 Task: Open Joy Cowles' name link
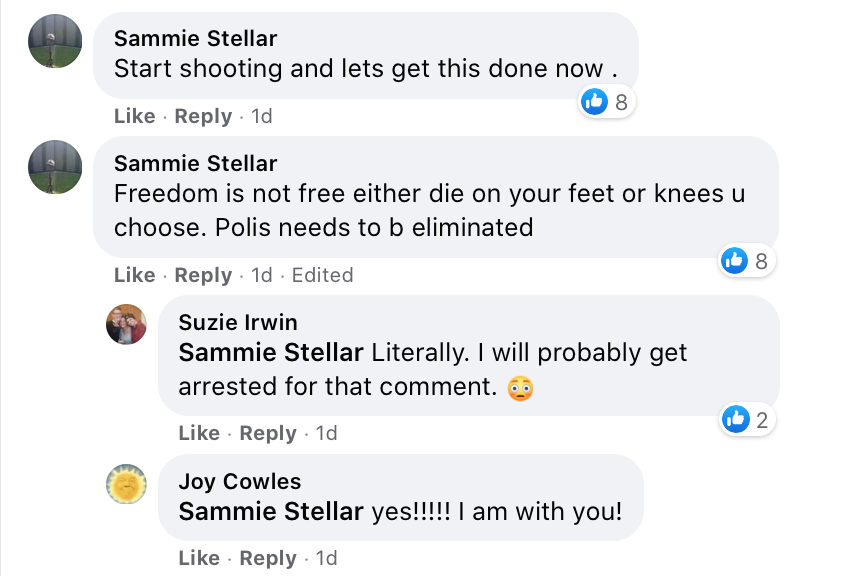click(239, 482)
